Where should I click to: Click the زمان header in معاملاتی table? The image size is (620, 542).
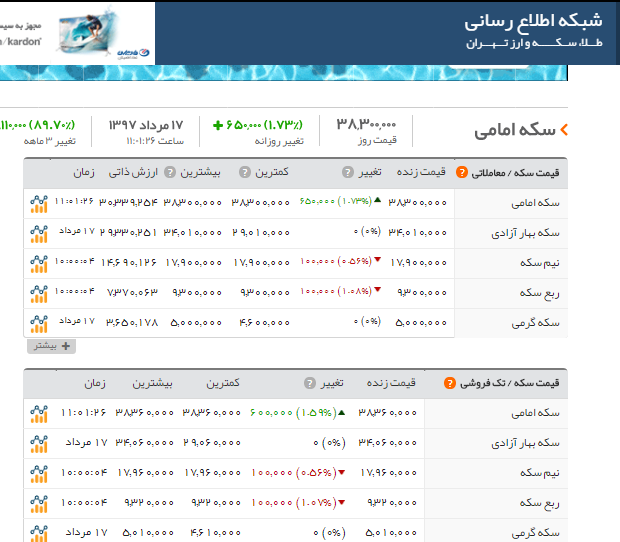click(84, 172)
